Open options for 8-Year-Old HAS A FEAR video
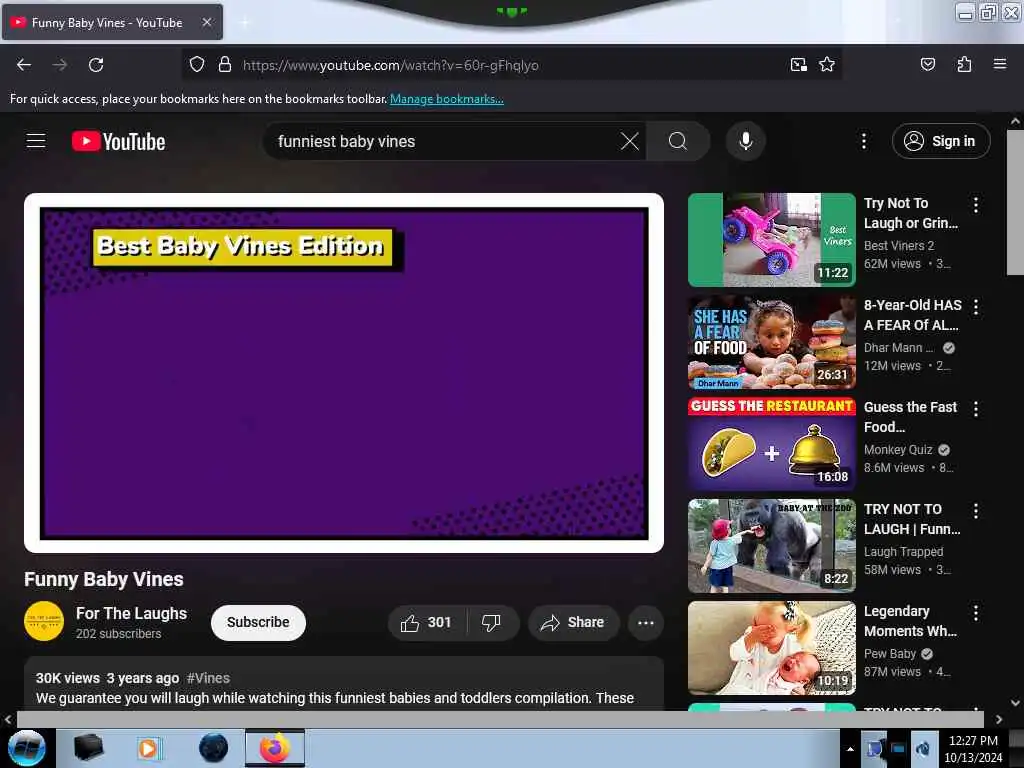Screen dimensions: 1024x768 pos(976,307)
